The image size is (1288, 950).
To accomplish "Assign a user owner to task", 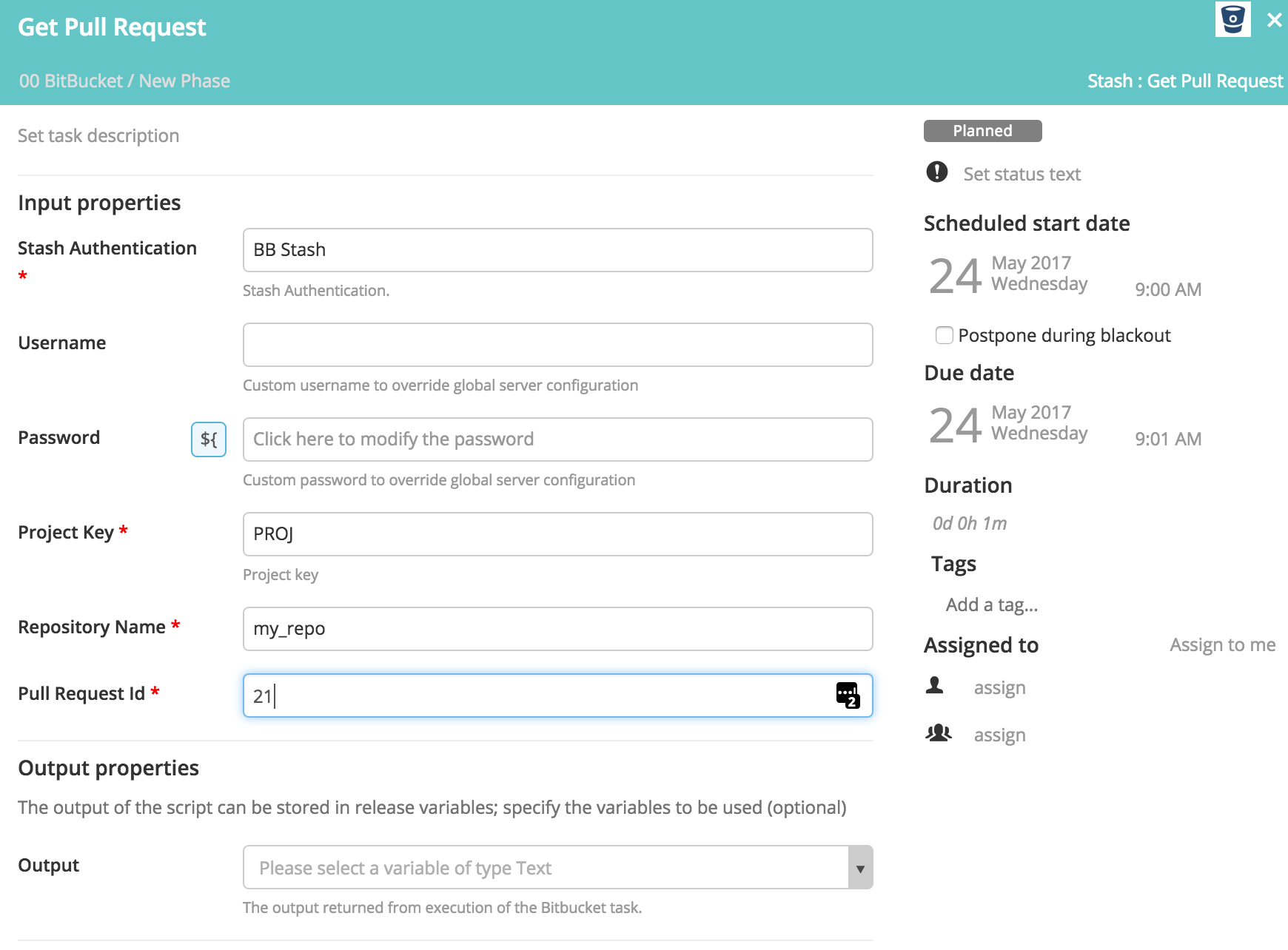I will pos(1000,687).
